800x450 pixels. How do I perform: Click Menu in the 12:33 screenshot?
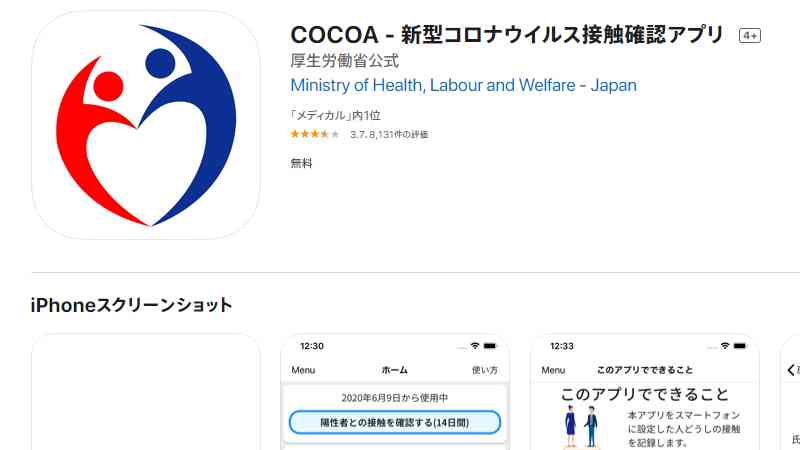tap(553, 370)
